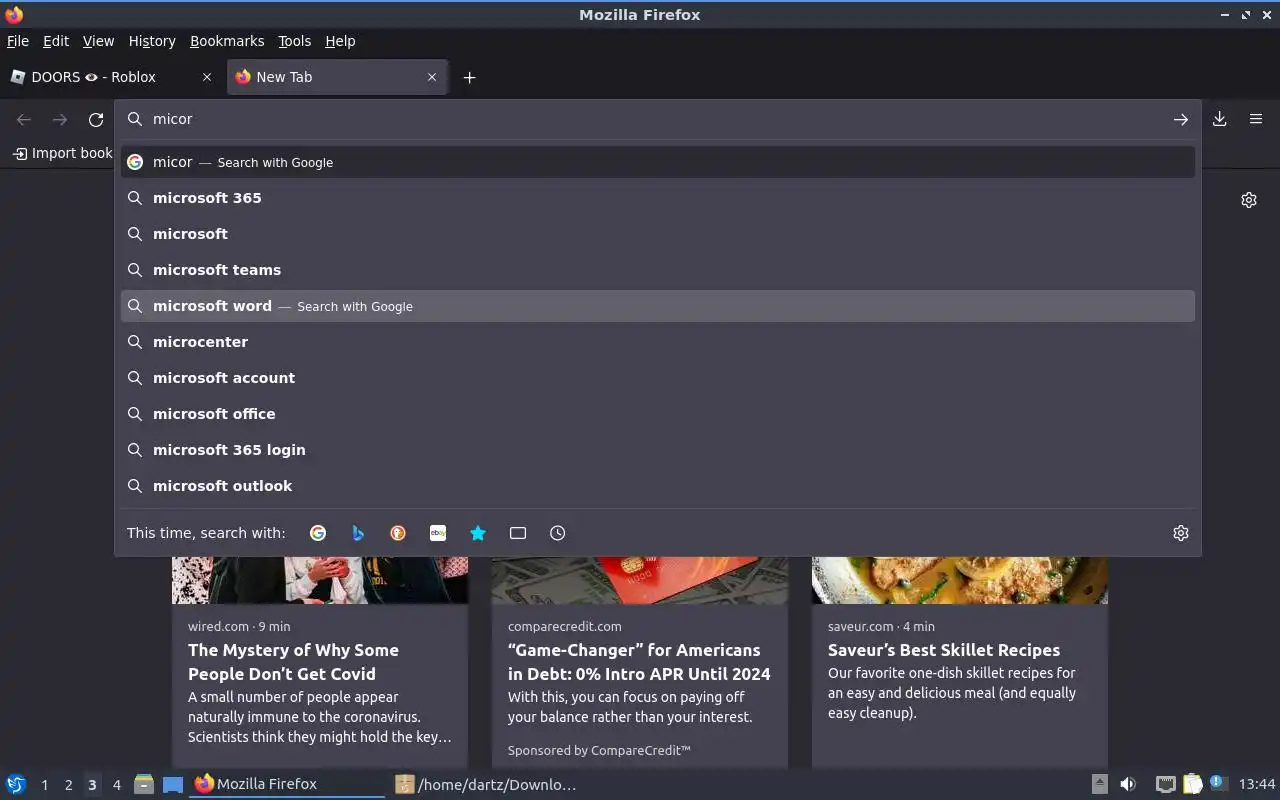Pick the plain 'microsoft' suggestion
1280x800 pixels.
[658, 234]
